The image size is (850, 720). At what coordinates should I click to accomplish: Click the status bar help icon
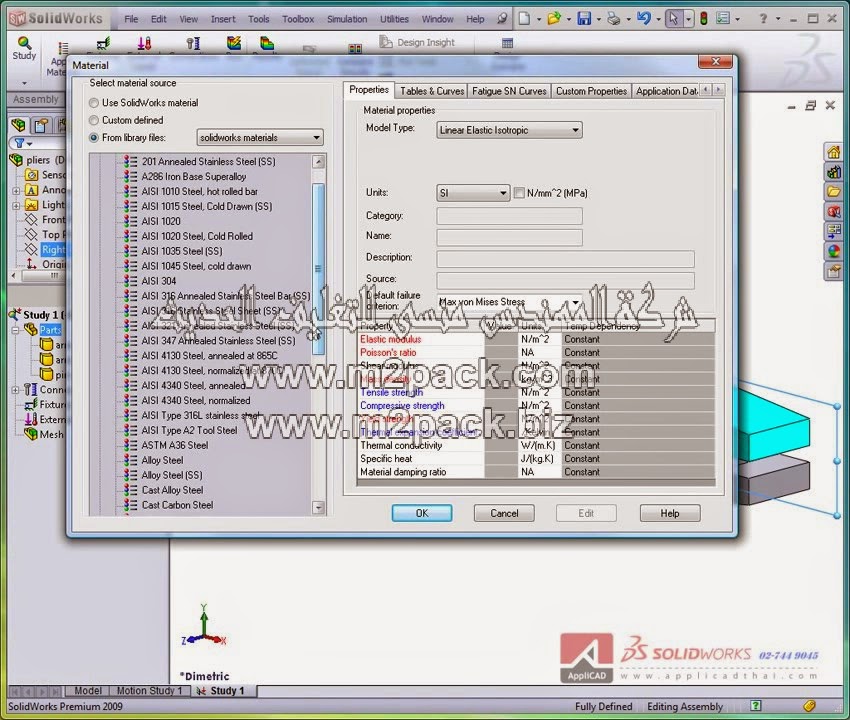point(756,706)
